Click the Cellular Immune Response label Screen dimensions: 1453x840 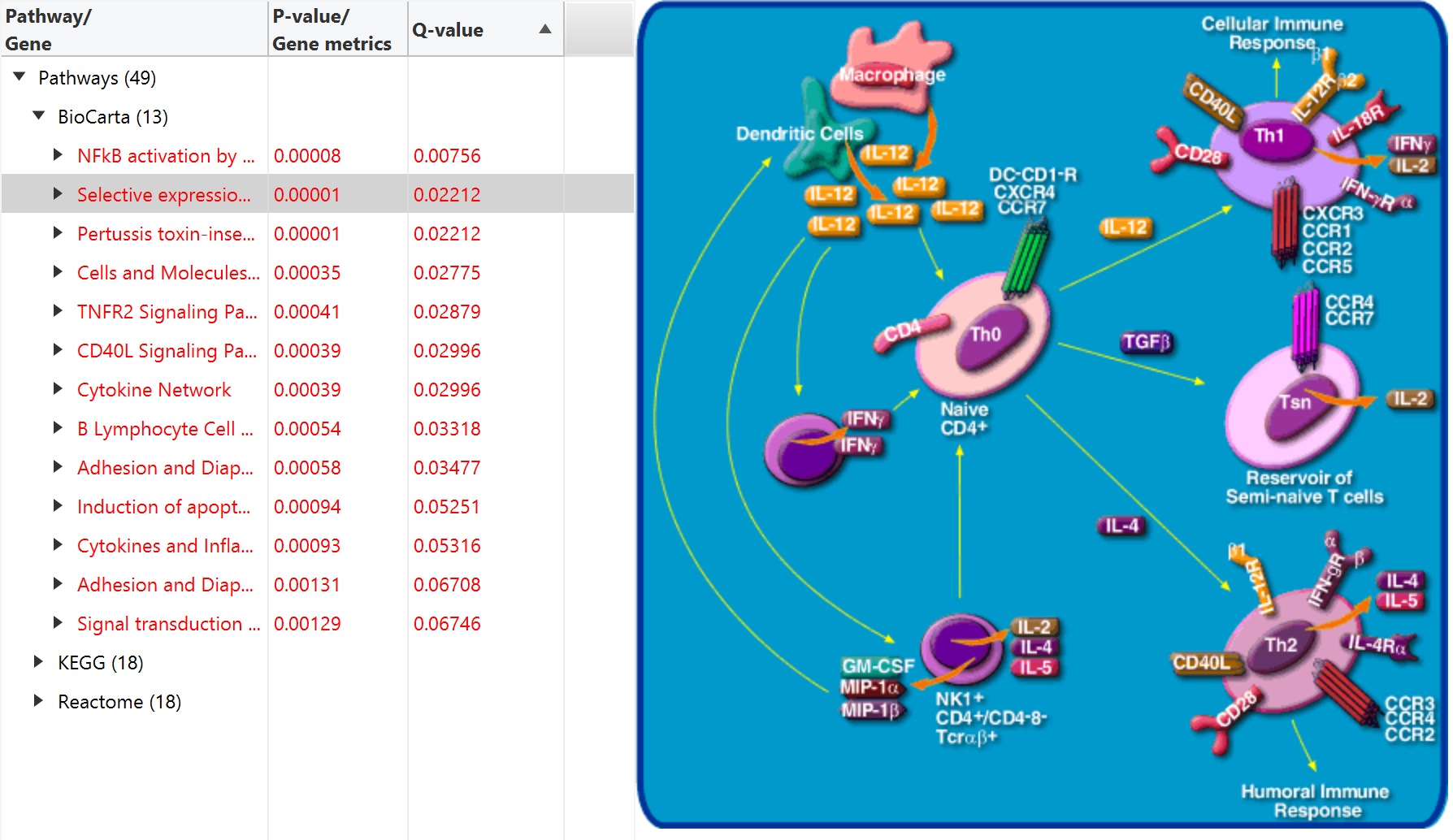pyautogui.click(x=1272, y=33)
